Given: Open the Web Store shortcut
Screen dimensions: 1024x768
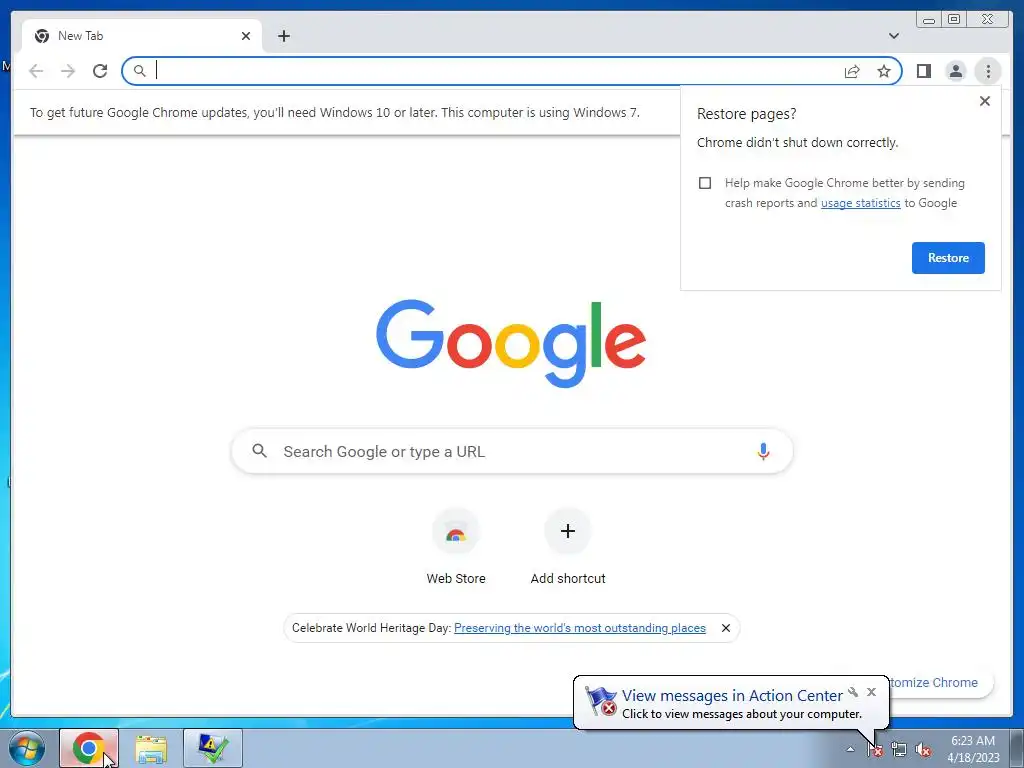Looking at the screenshot, I should [x=456, y=547].
